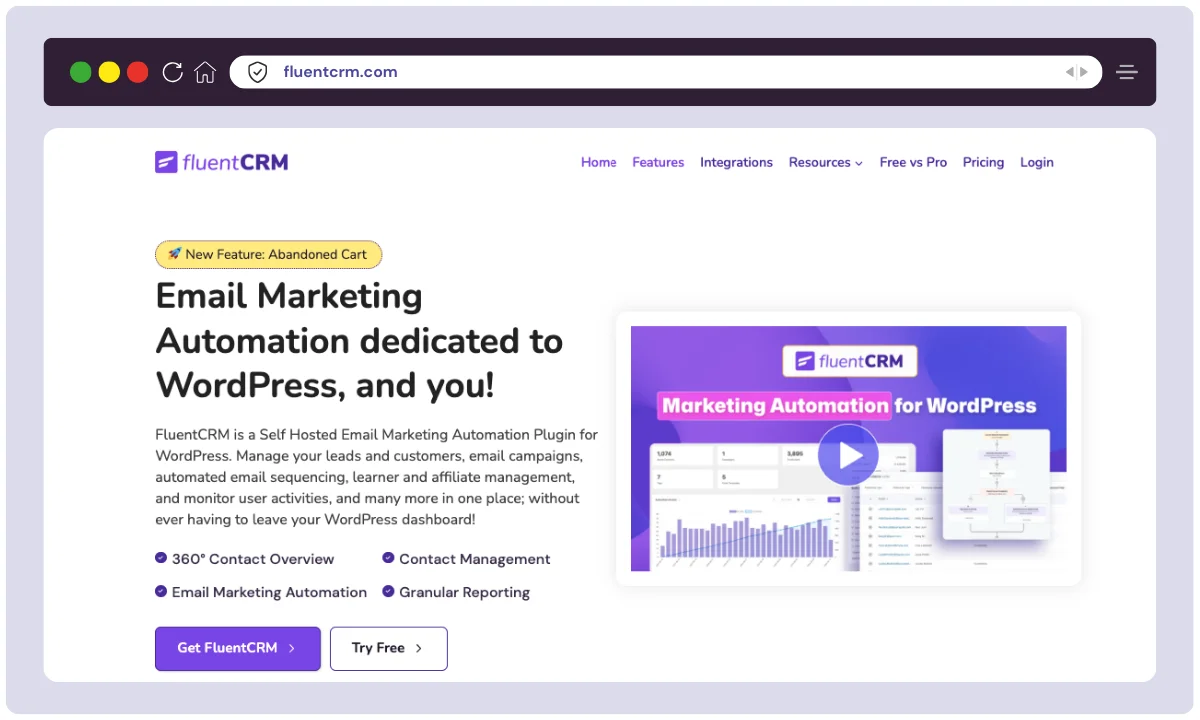Click the Contact Management text
Screen dimensions: 1200x720
[x=475, y=559]
